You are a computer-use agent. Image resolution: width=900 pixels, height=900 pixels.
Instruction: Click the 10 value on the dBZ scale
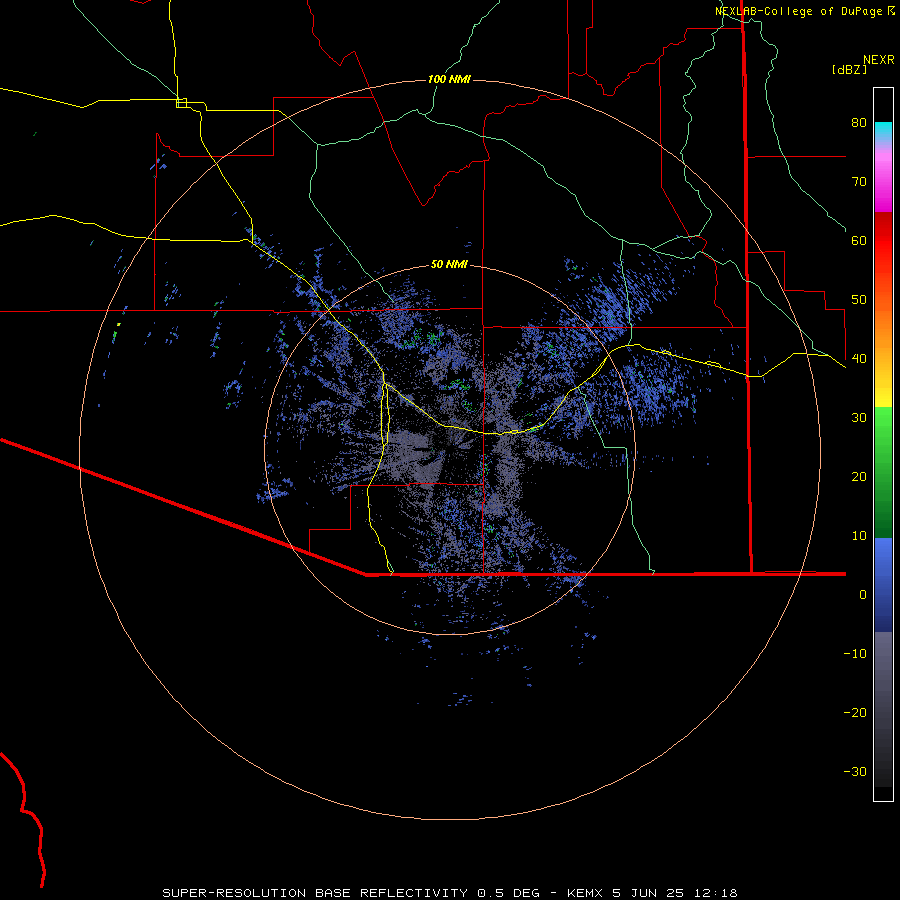pos(859,536)
